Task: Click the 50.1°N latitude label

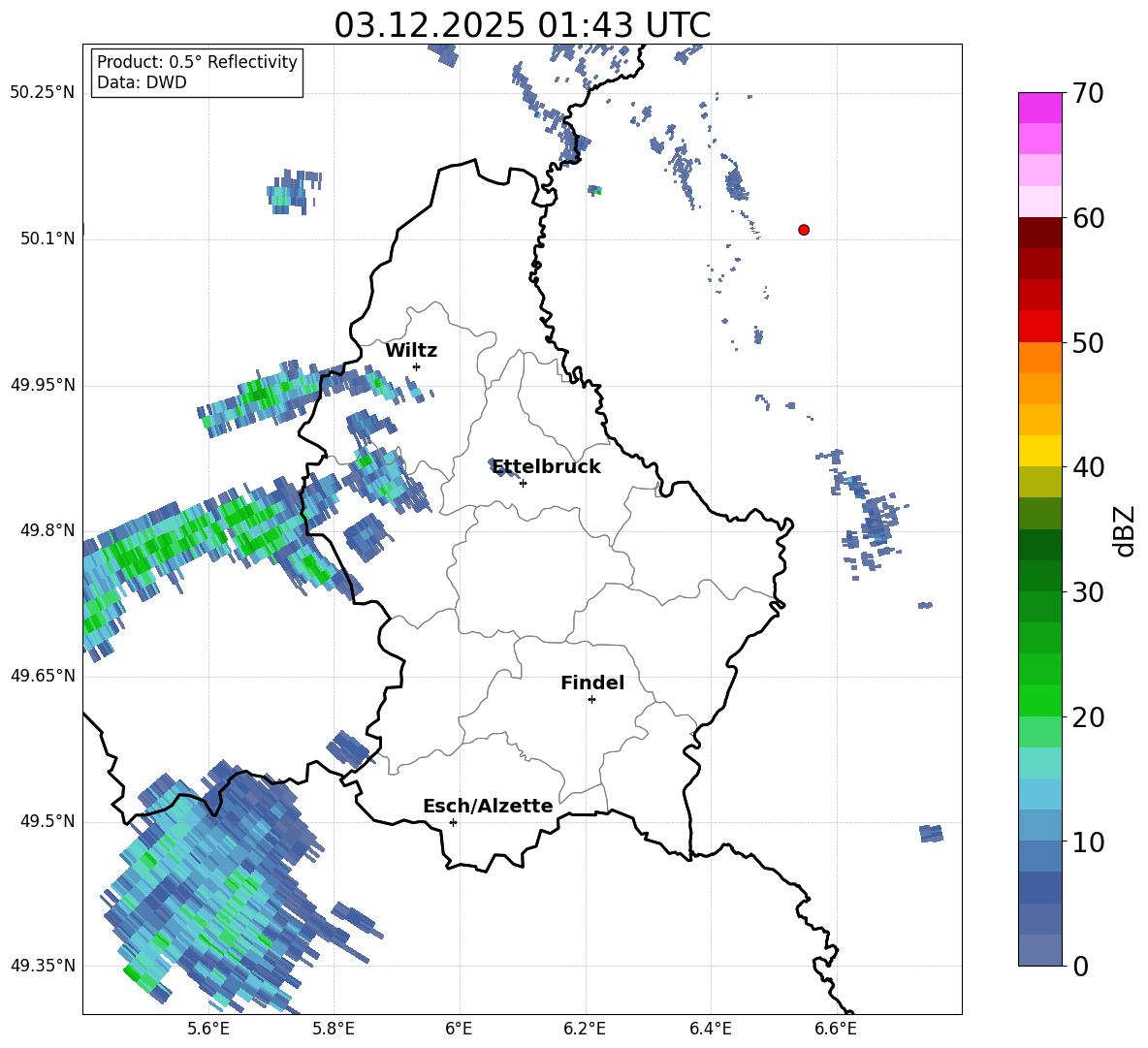Action: pos(48,238)
